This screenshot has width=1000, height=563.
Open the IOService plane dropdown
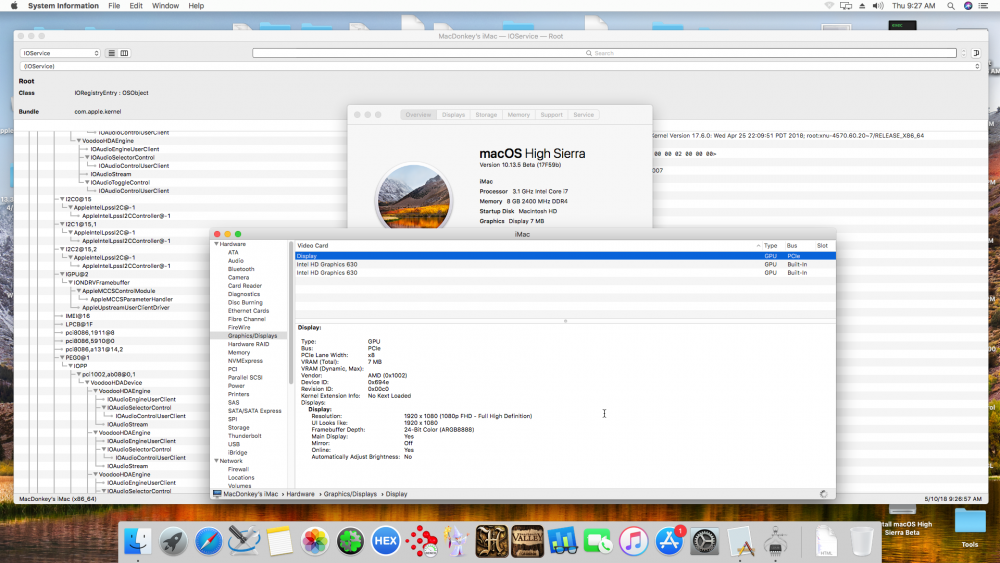[x=60, y=53]
